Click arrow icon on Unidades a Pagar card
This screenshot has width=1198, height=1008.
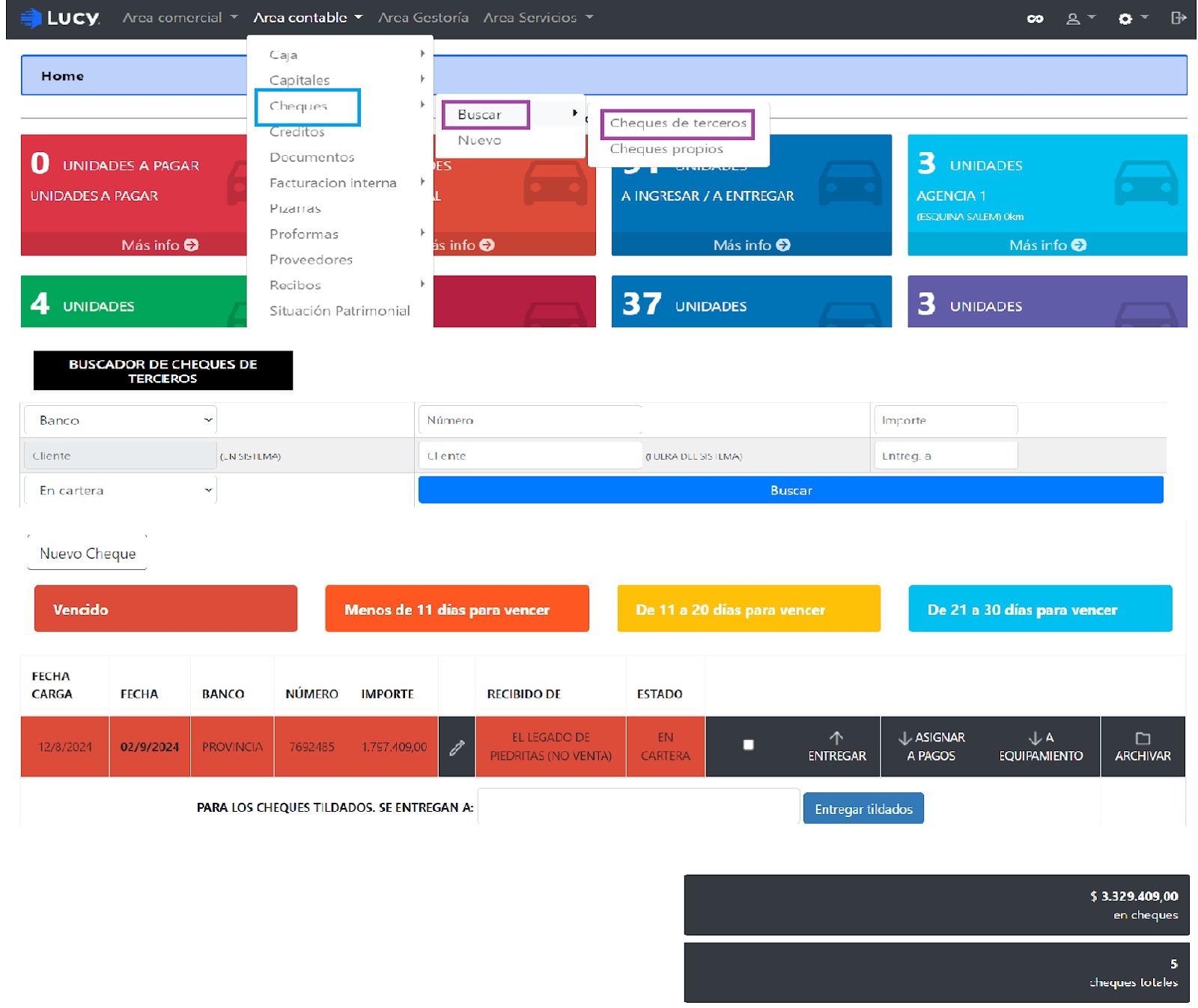(x=191, y=245)
